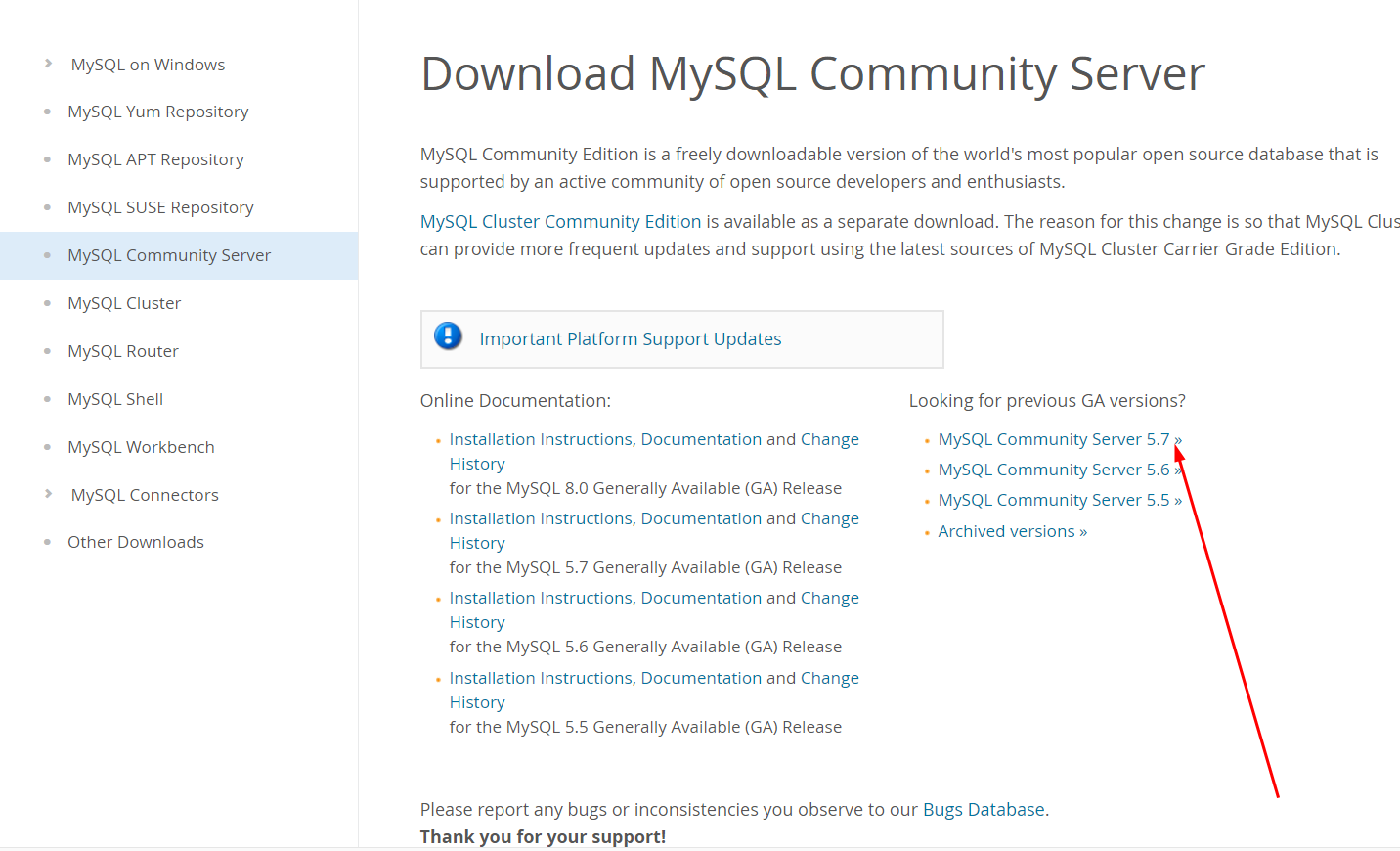Open MySQL Yum Repository menu item
Viewport: 1400px width, 851px height.
(x=157, y=112)
